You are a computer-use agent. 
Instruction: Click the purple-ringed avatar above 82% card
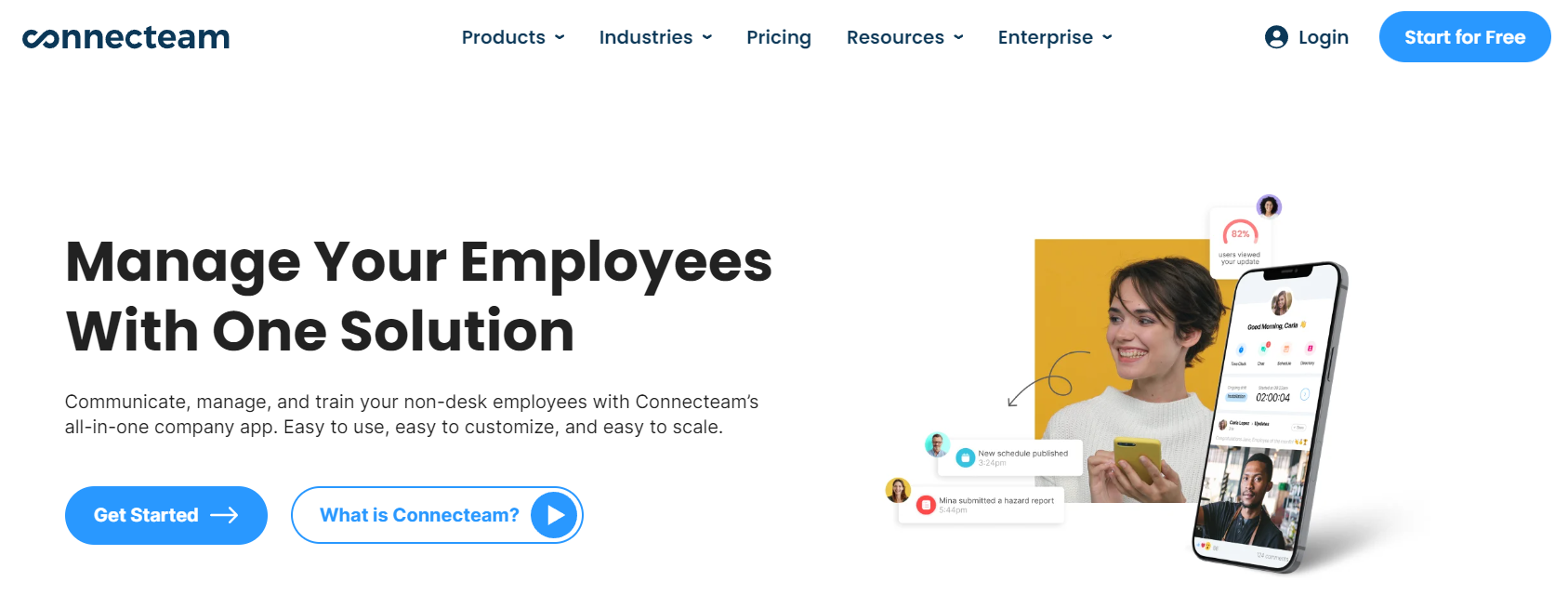pyautogui.click(x=1269, y=205)
